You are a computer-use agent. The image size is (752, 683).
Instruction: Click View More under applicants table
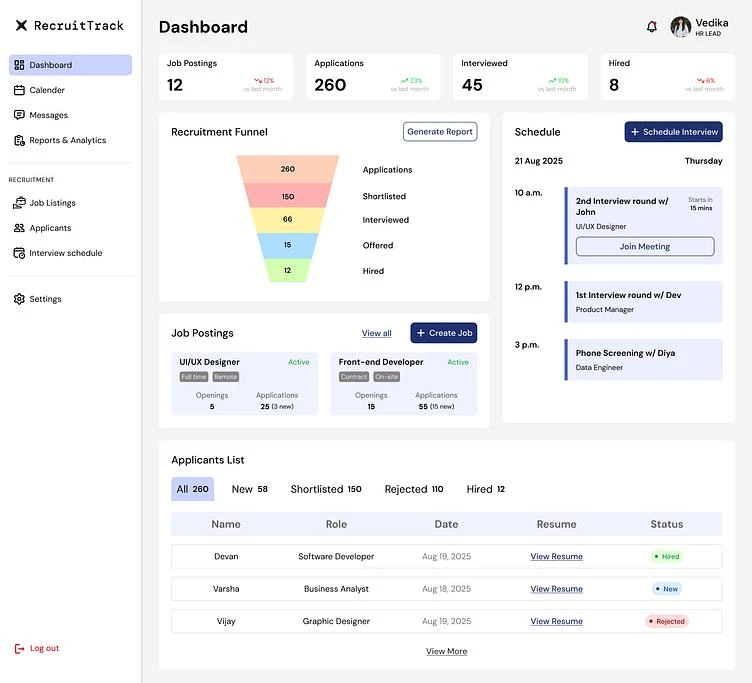pyautogui.click(x=446, y=651)
